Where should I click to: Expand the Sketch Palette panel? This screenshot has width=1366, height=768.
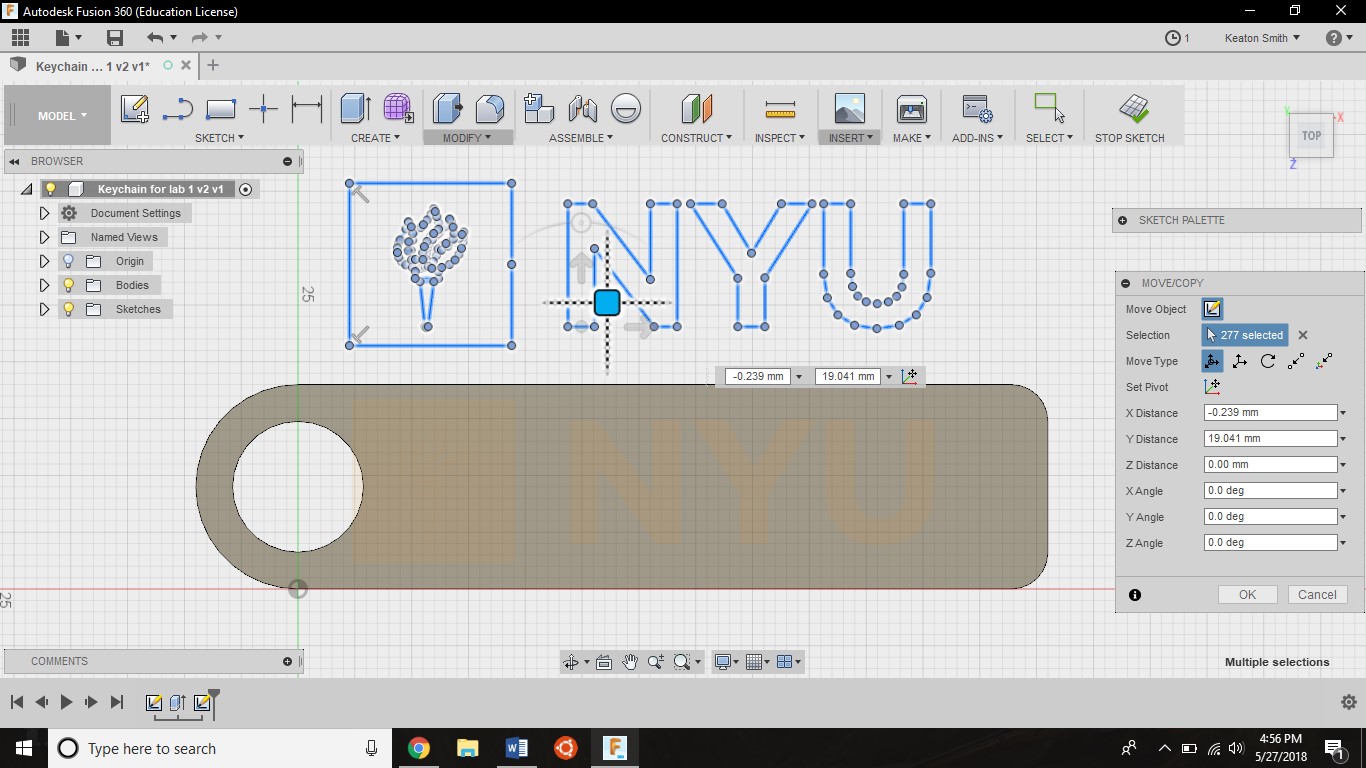click(1122, 220)
